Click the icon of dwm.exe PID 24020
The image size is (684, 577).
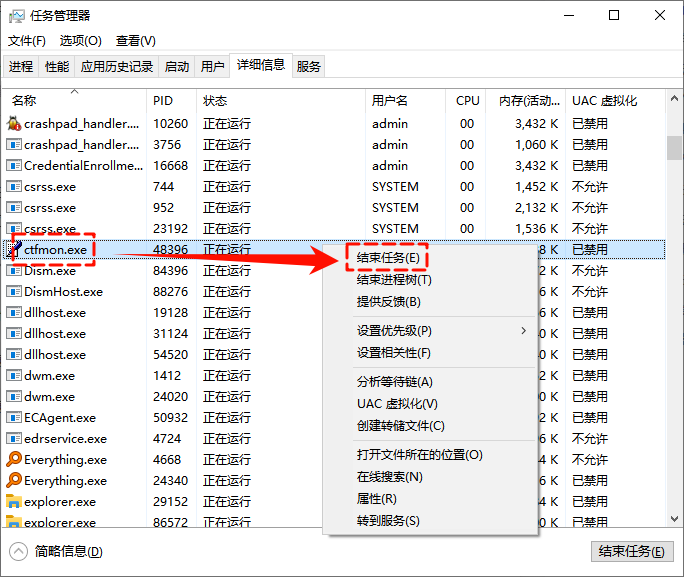click(14, 396)
